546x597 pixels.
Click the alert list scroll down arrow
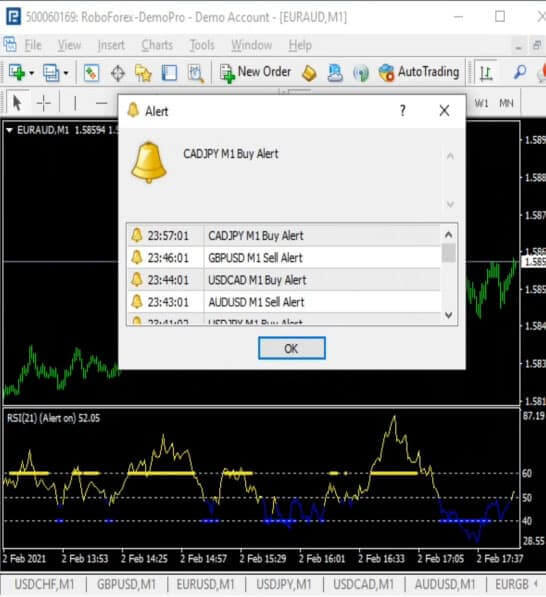coord(449,315)
